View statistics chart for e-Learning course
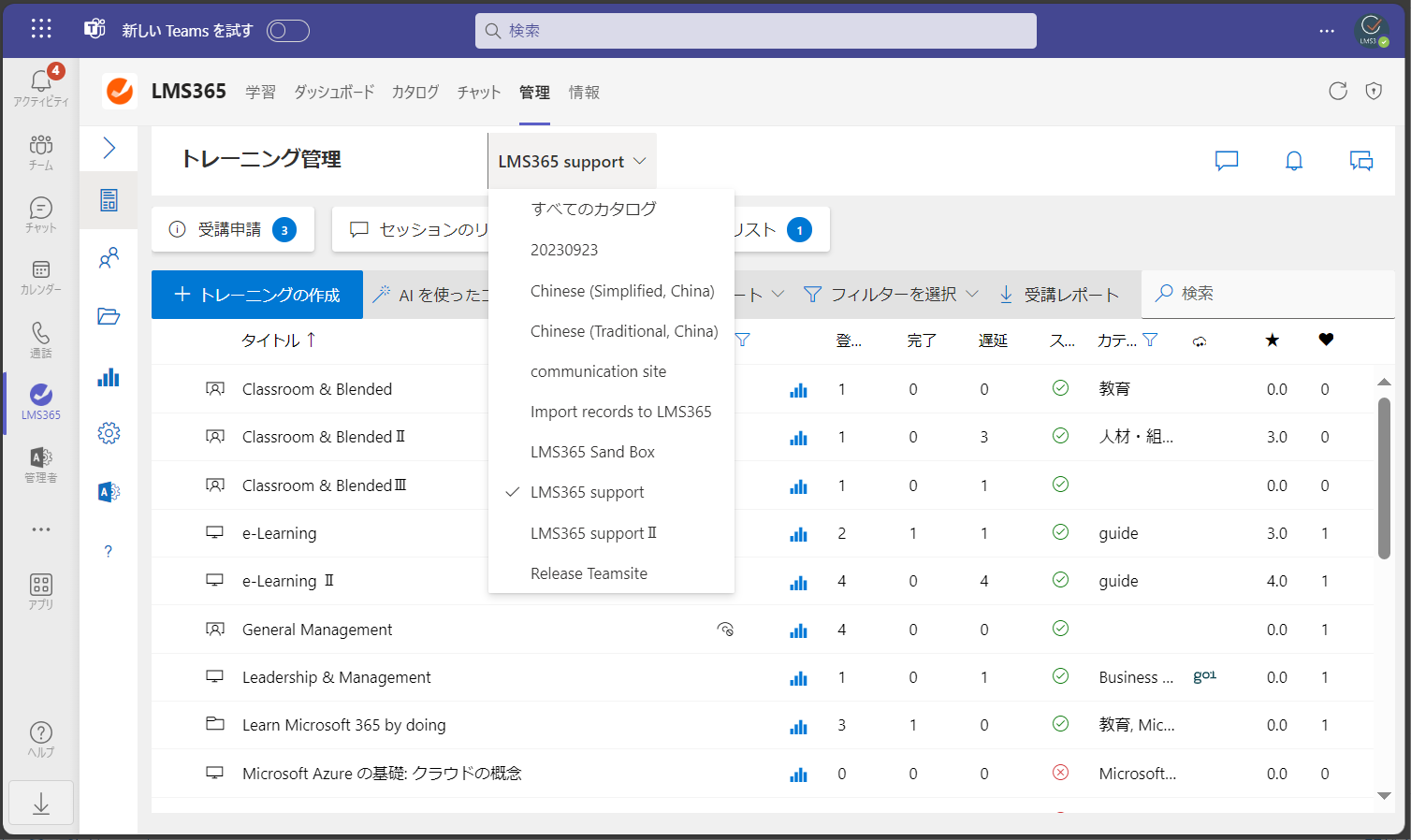 (x=798, y=534)
